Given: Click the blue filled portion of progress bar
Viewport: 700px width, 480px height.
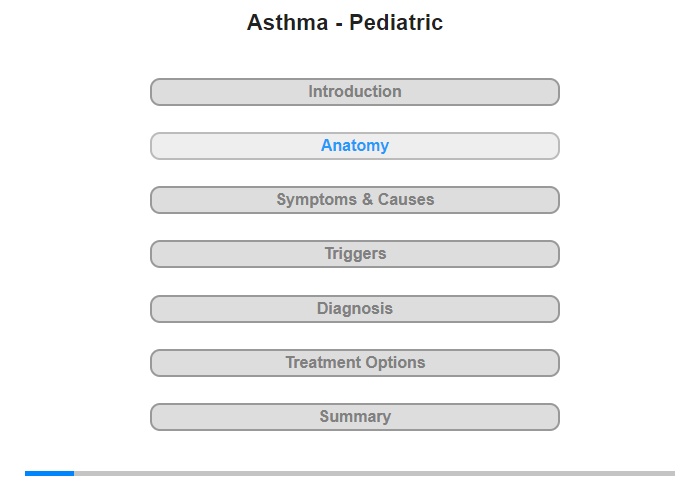Looking at the screenshot, I should coord(50,473).
